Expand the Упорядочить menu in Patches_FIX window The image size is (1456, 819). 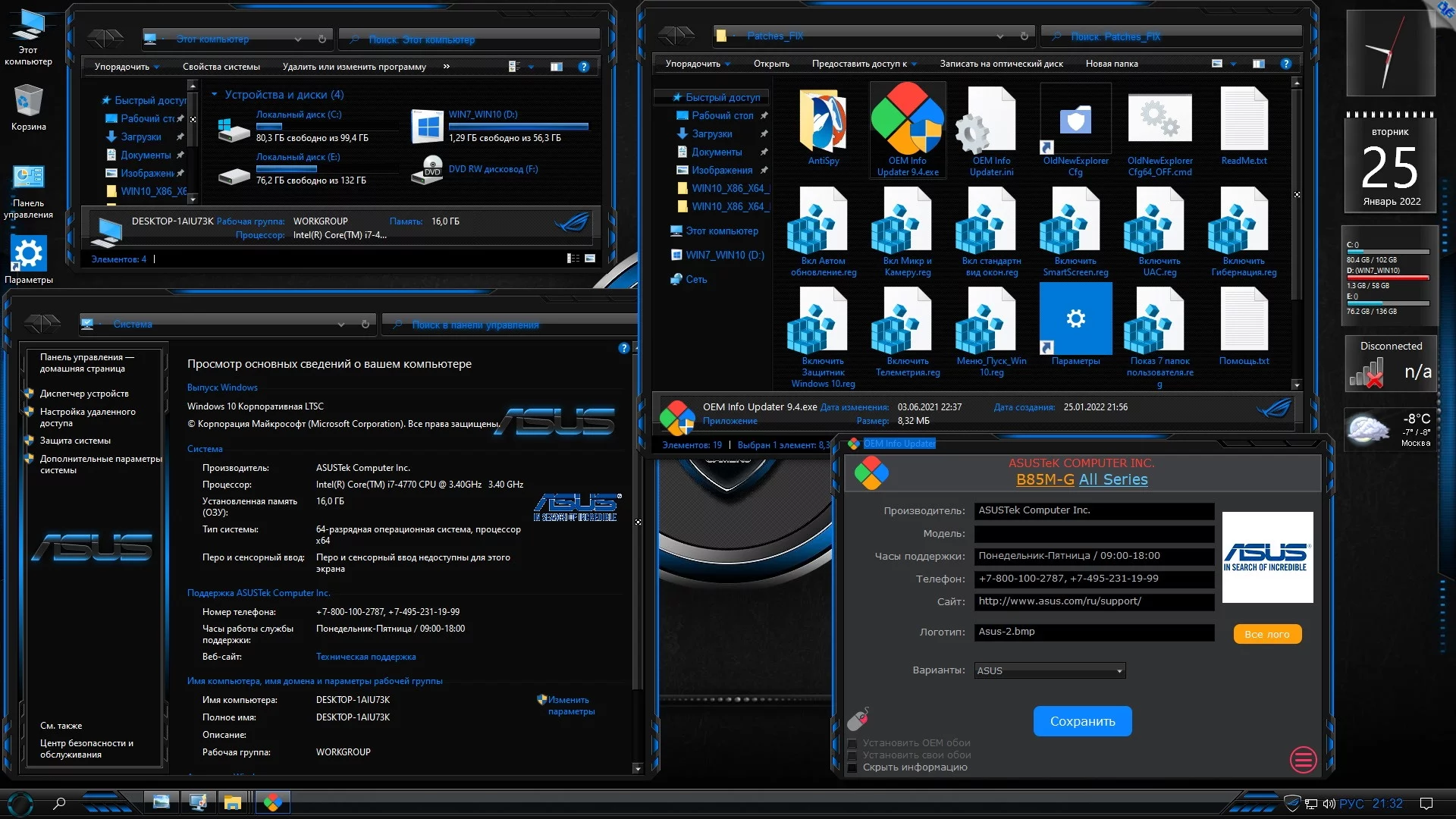[697, 64]
